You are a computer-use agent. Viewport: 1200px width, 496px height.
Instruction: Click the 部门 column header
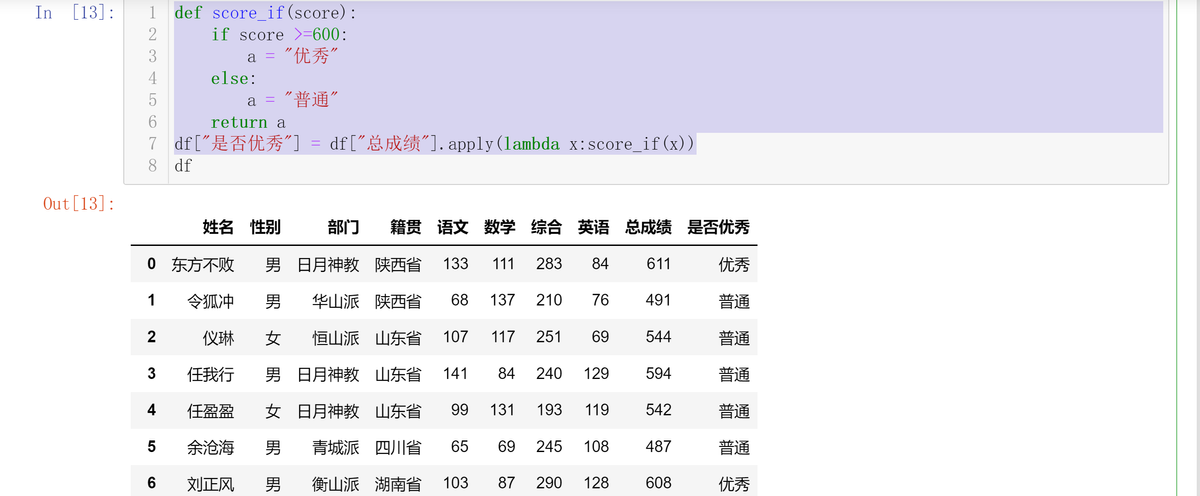tap(343, 228)
